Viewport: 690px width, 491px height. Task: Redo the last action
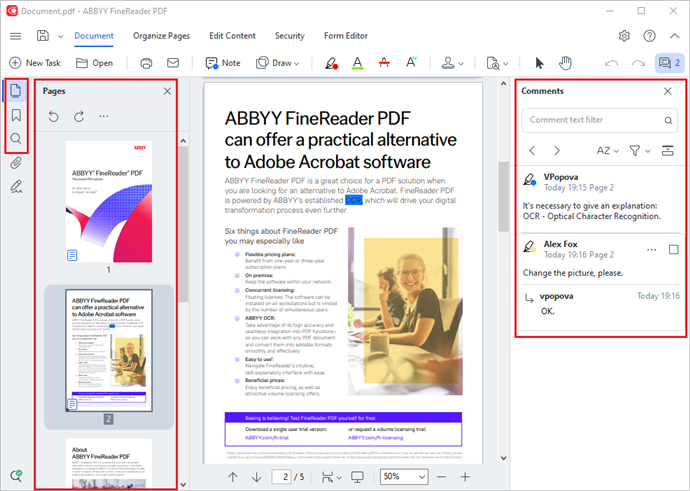click(x=638, y=63)
